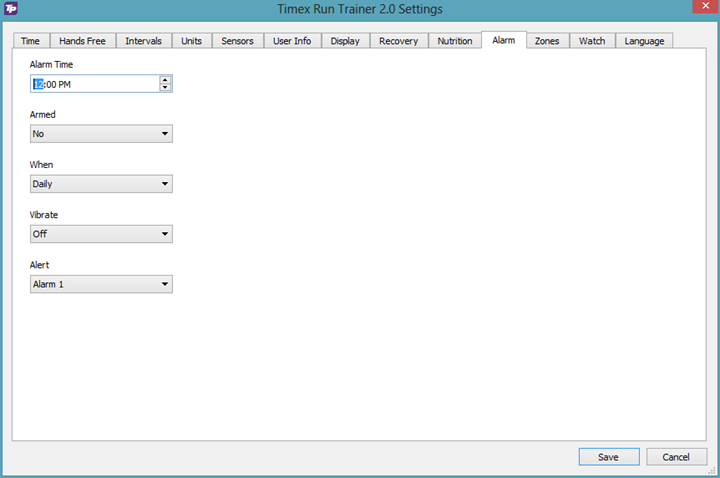The image size is (720, 478).
Task: Open the Hands Free tab
Action: tap(82, 41)
